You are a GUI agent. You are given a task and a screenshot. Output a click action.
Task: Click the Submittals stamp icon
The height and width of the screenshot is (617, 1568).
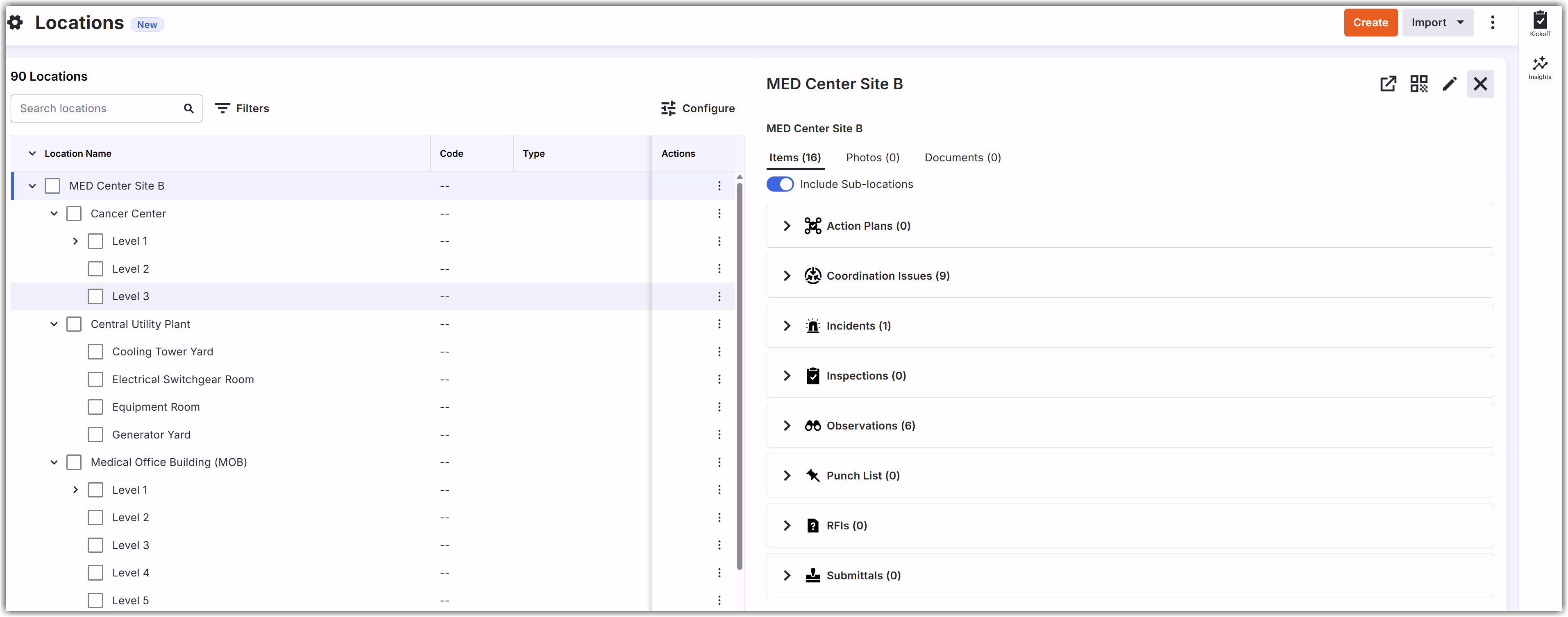pyautogui.click(x=812, y=575)
